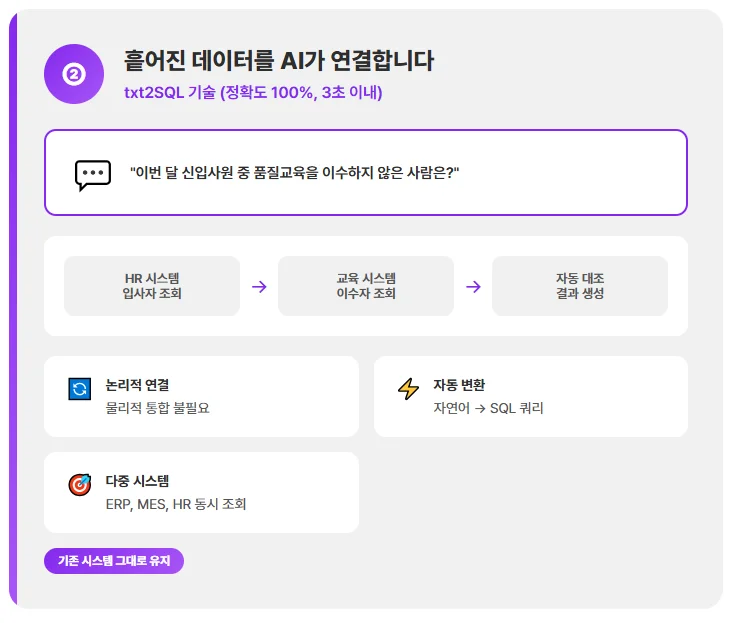This screenshot has height=623, width=736.
Task: Click the 자연어 → SQL 쿼리 description text
Action: coord(488,408)
